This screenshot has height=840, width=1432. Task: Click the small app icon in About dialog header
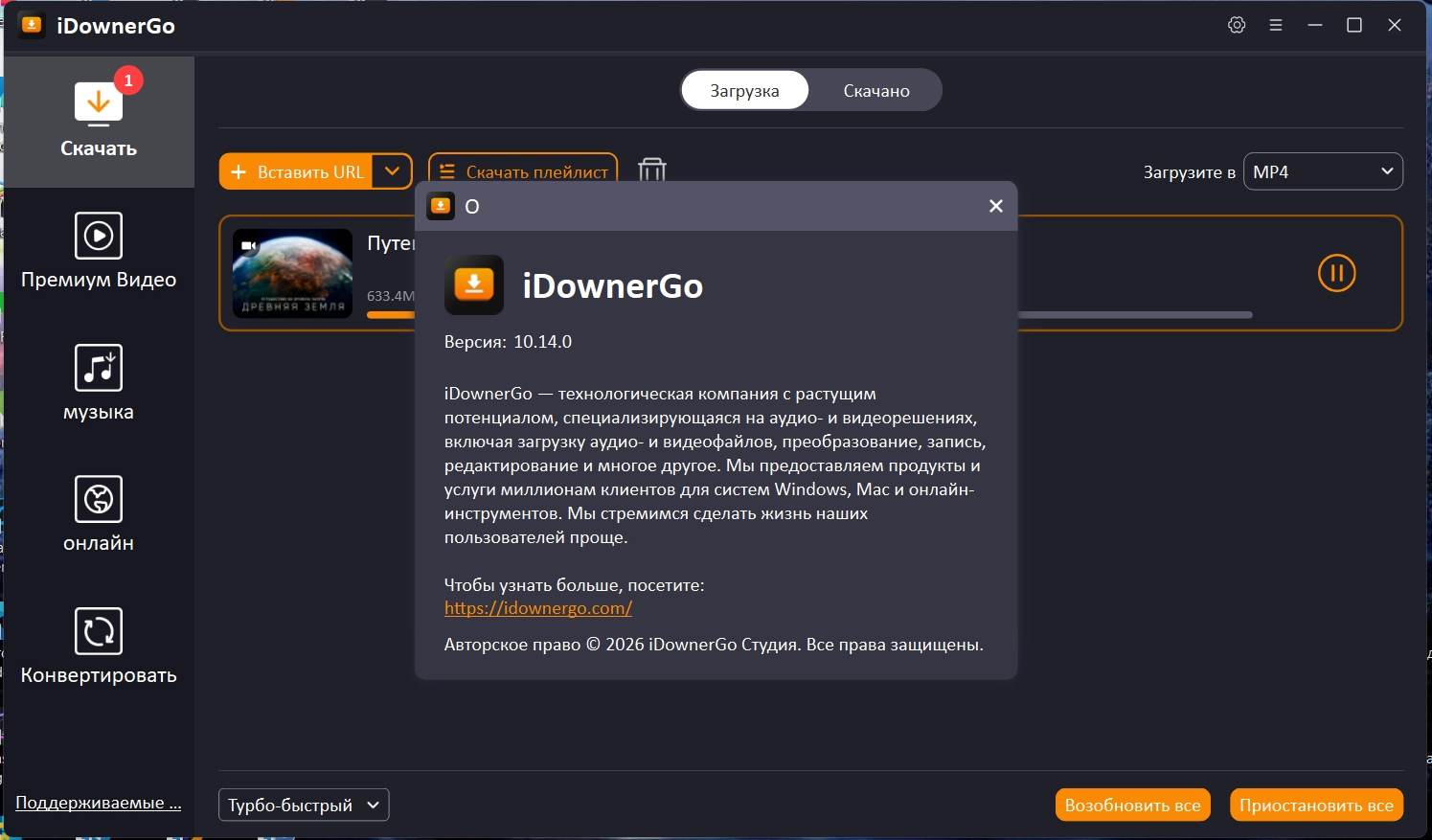(441, 206)
